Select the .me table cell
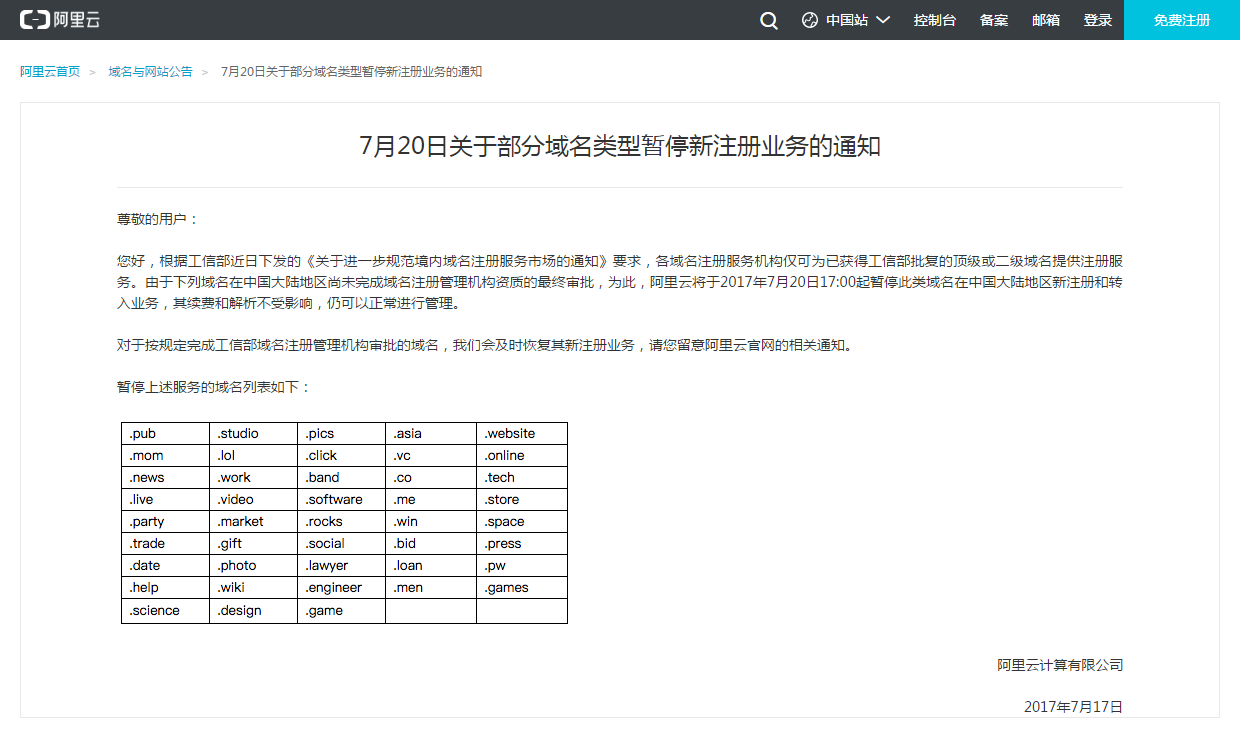 (431, 500)
